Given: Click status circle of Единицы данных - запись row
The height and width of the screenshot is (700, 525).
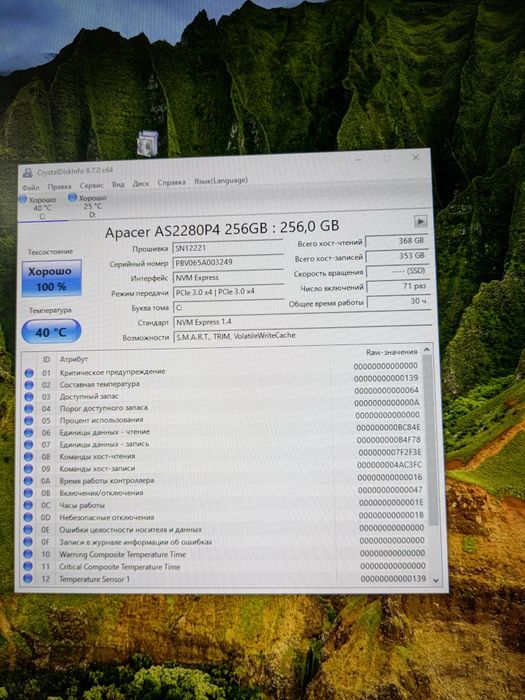Looking at the screenshot, I should point(29,445).
